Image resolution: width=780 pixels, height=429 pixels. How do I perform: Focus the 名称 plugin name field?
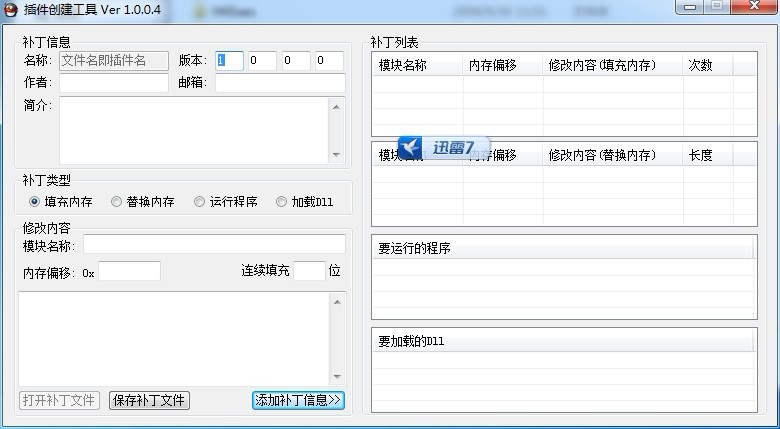[x=114, y=61]
